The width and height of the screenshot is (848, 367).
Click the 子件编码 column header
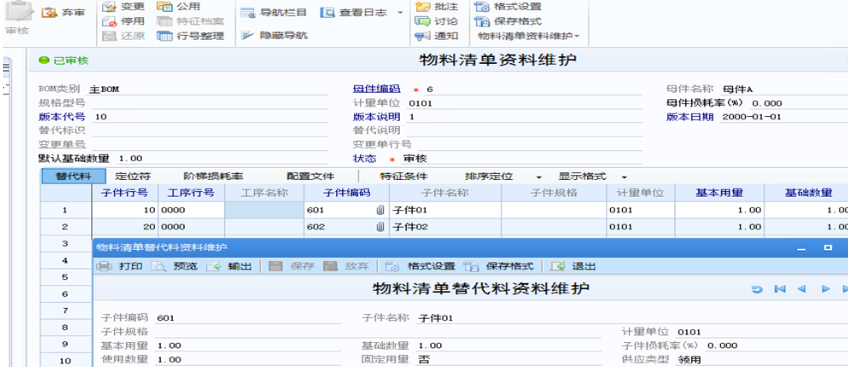[347, 193]
